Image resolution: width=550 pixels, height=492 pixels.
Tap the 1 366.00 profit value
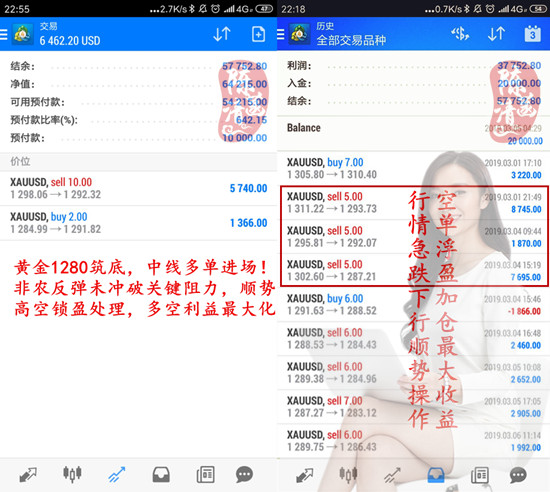248,223
